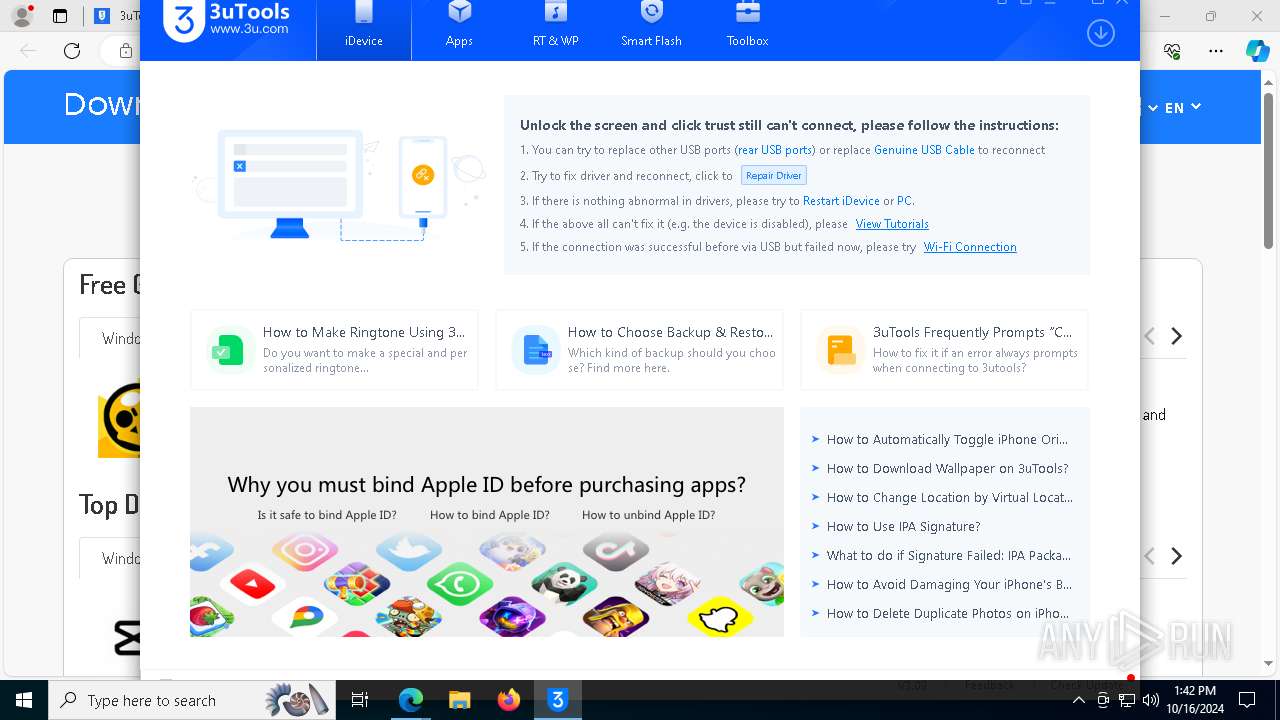Image resolution: width=1280 pixels, height=720 pixels.
Task: Reload the page in Edge browser
Action: pos(72,51)
